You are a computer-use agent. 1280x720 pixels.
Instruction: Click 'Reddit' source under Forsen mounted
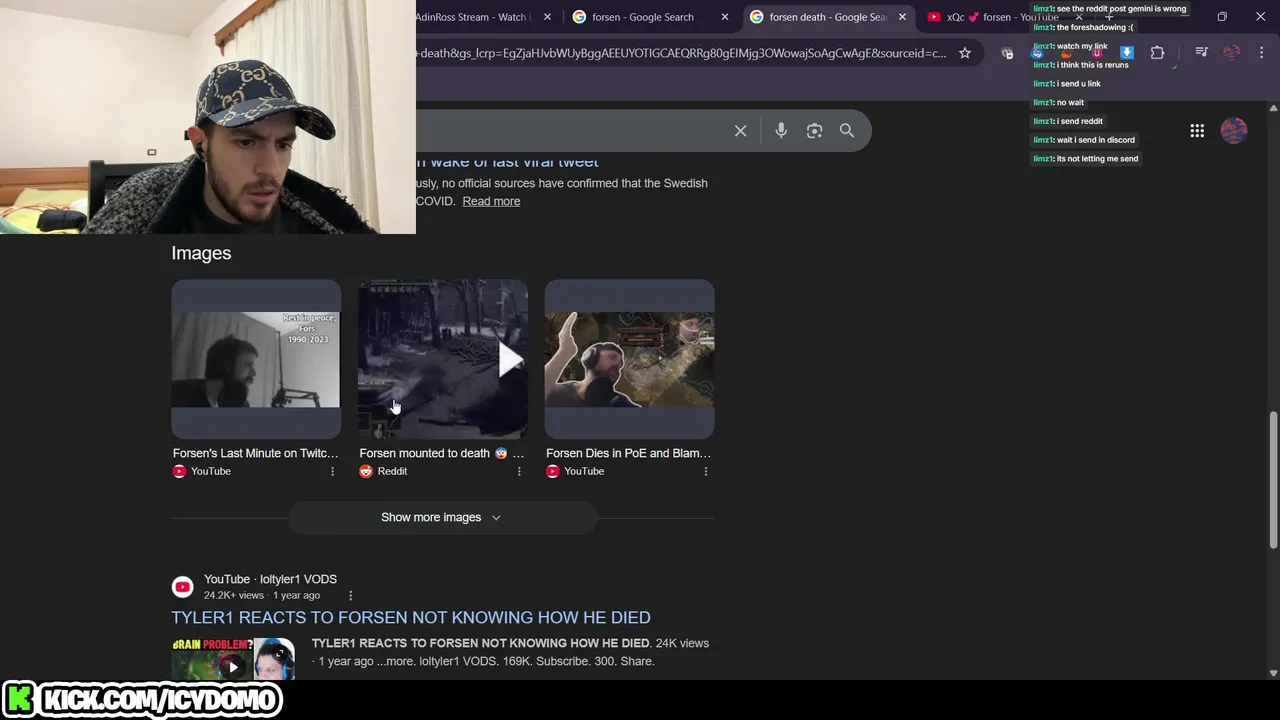click(x=392, y=471)
